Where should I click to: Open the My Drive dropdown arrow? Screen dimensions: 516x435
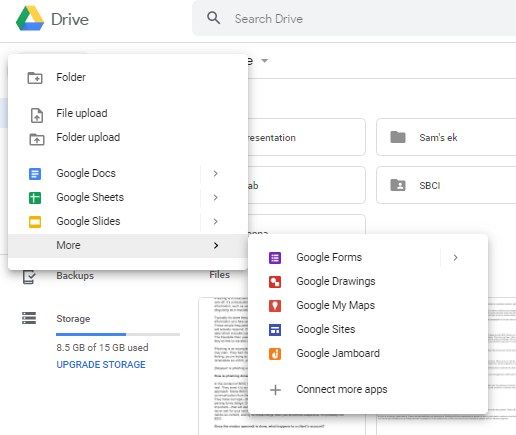pyautogui.click(x=265, y=61)
